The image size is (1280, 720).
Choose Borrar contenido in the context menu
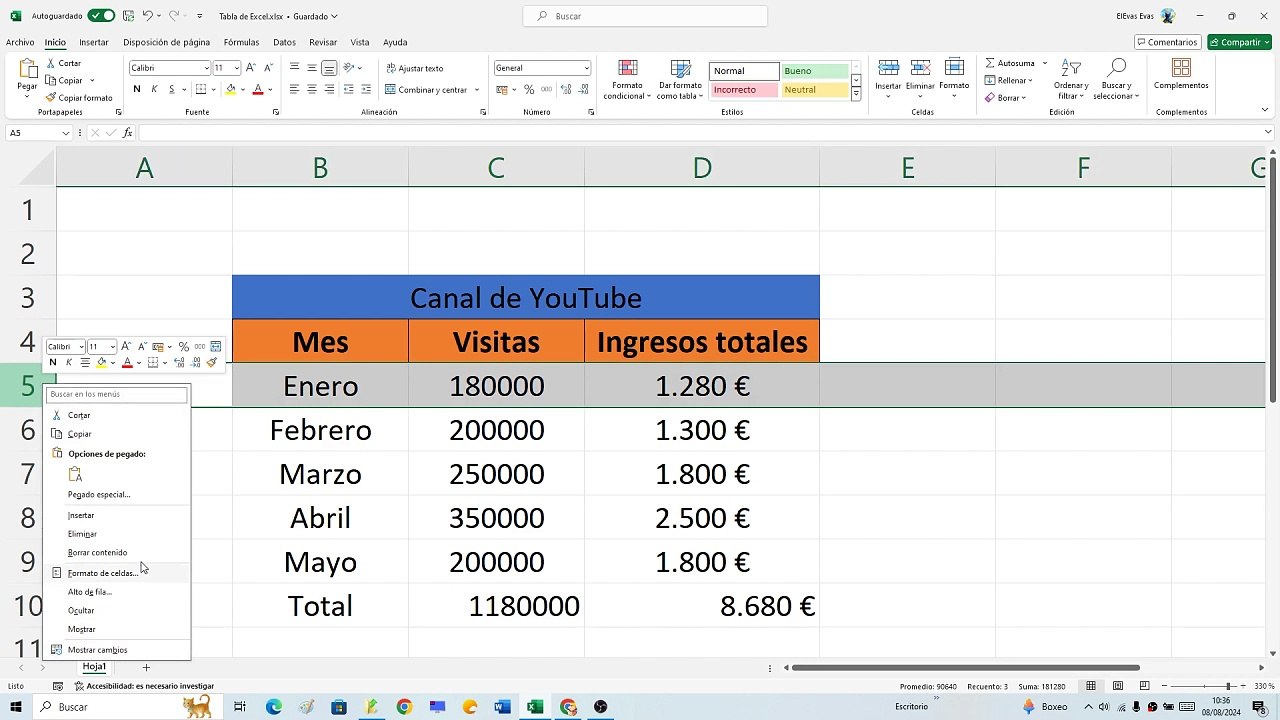coord(117,552)
